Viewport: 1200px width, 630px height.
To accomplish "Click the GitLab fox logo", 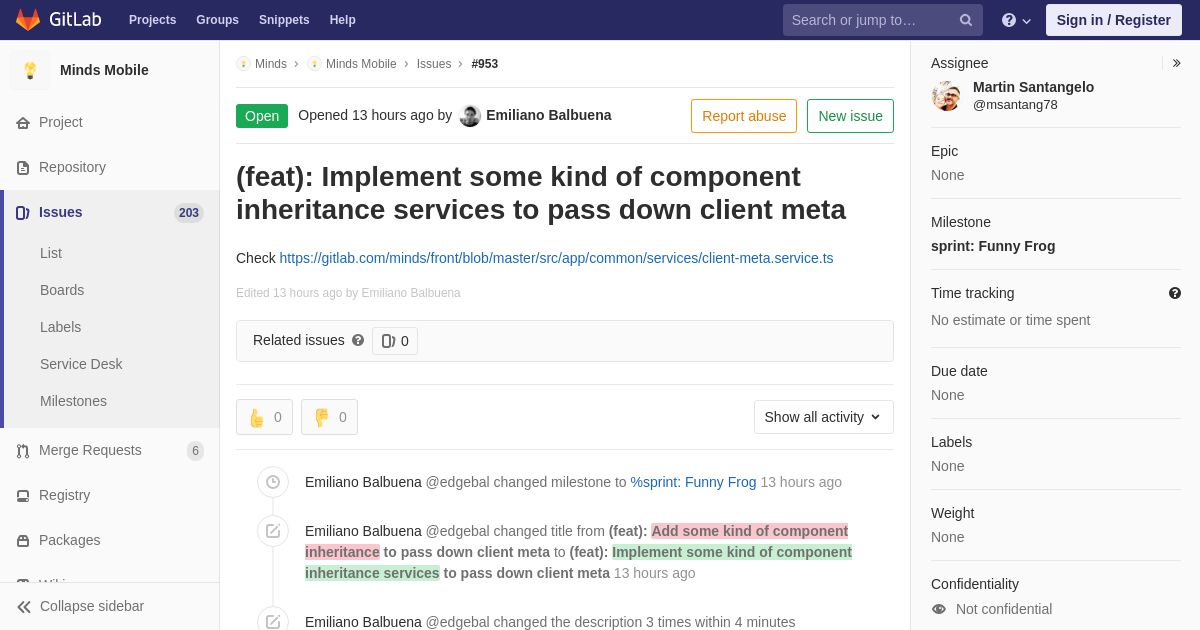I will coord(28,20).
